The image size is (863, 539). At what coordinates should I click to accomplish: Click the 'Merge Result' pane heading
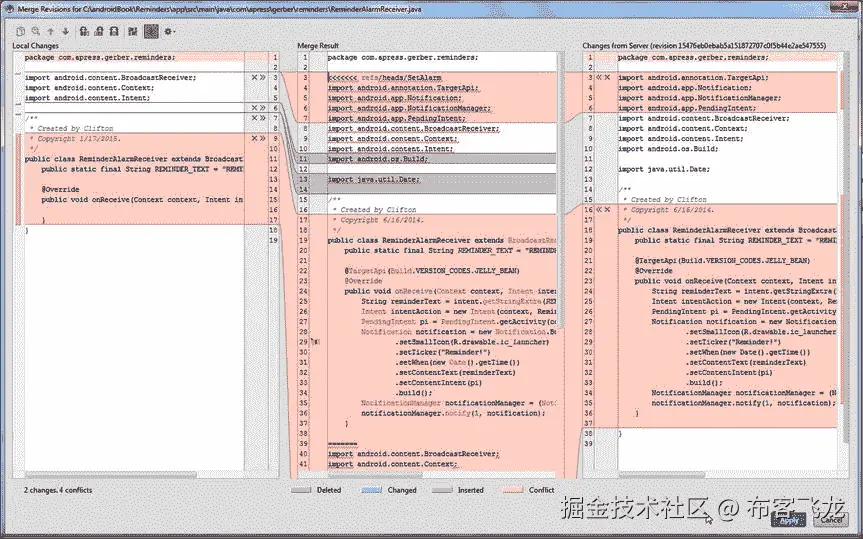tap(318, 46)
